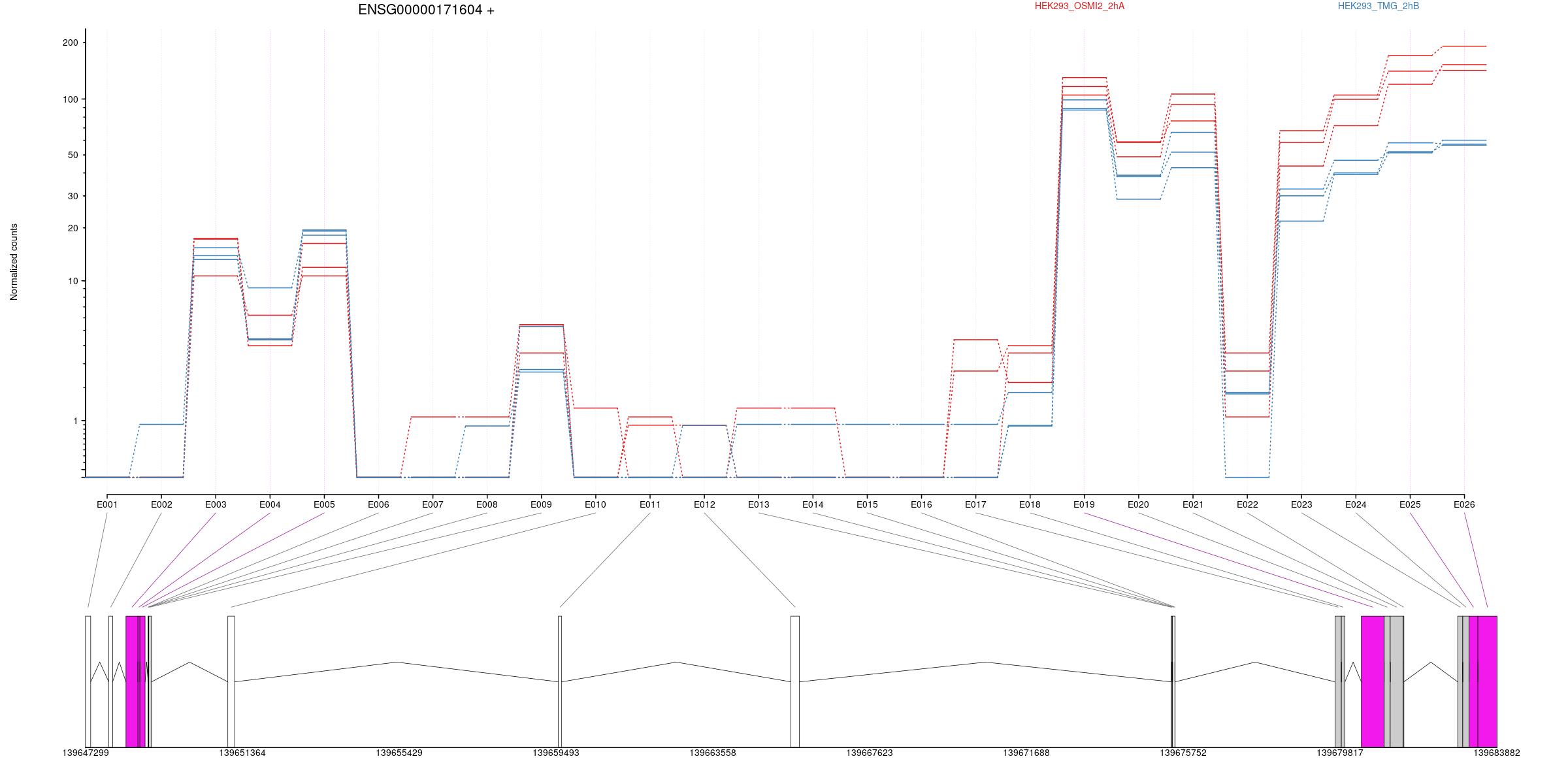Click exon label E026
The width and height of the screenshot is (1568, 784).
pyautogui.click(x=1464, y=504)
